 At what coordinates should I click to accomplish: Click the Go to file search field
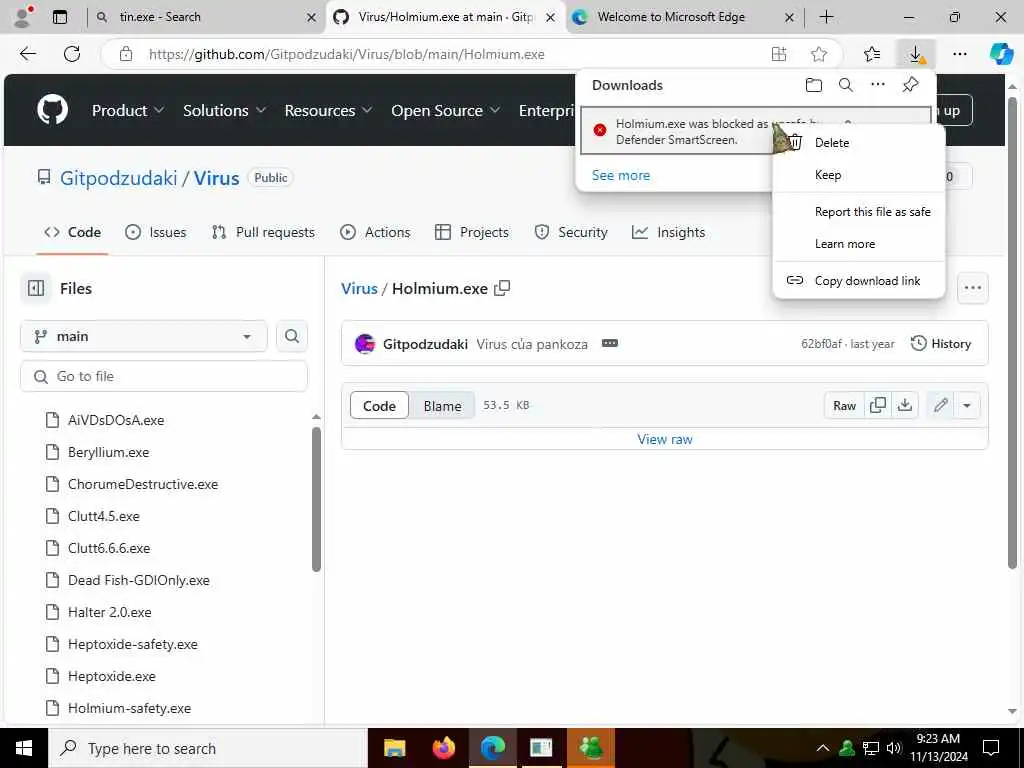coord(164,377)
